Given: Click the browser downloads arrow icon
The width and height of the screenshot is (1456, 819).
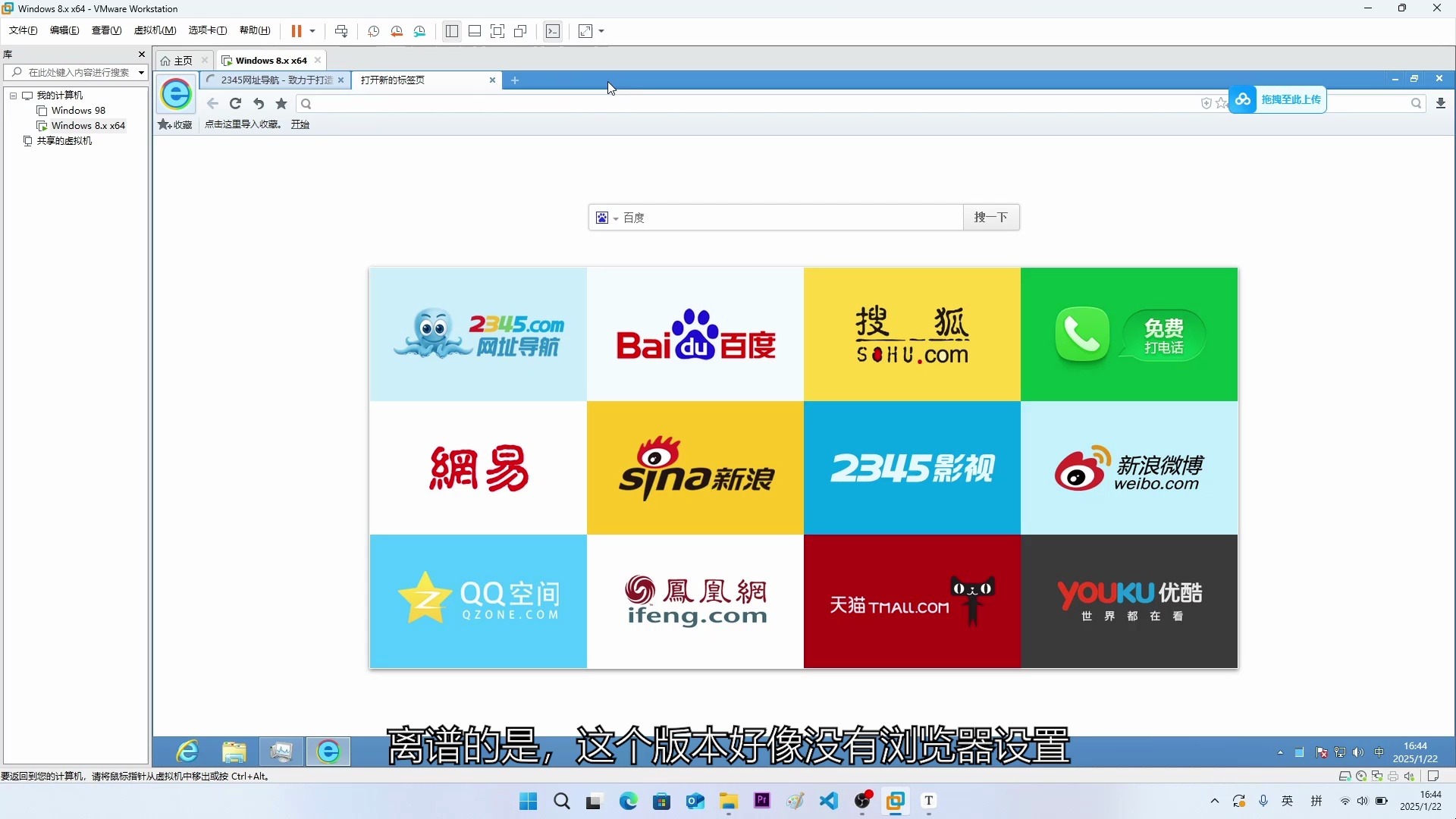Looking at the screenshot, I should click(1441, 104).
